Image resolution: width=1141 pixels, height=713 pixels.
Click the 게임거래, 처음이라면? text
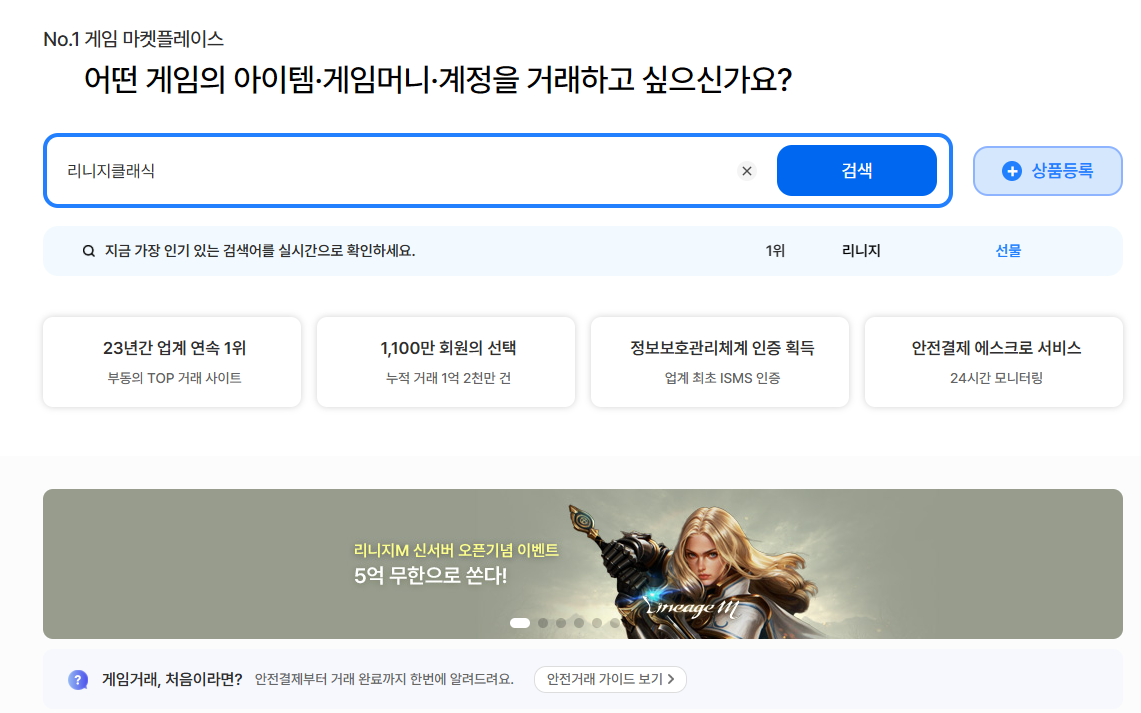(172, 680)
